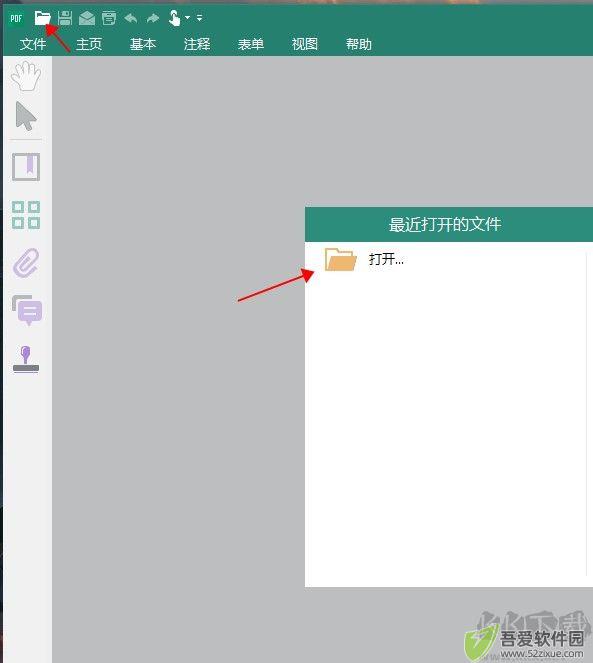Viewport: 593px width, 663px height.
Task: Select the arrow selection tool
Action: coord(26,116)
